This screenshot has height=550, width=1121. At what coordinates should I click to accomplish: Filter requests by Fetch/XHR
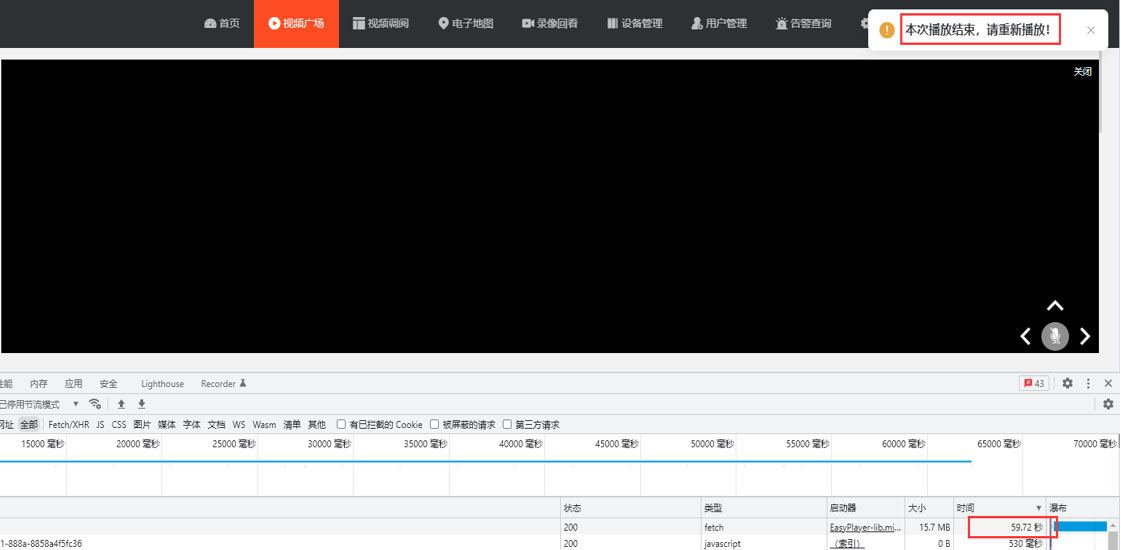click(69, 424)
